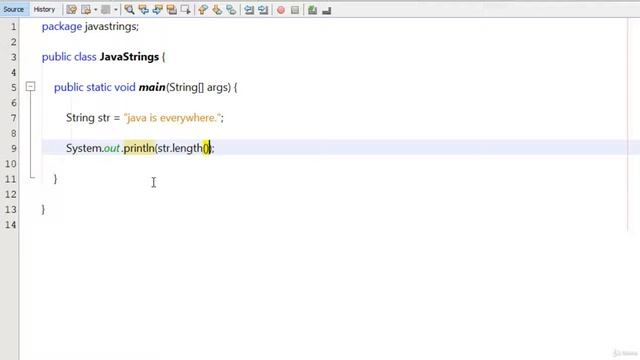640x360 pixels.
Task: Click the closing brace on line 13
Action: pos(43,209)
